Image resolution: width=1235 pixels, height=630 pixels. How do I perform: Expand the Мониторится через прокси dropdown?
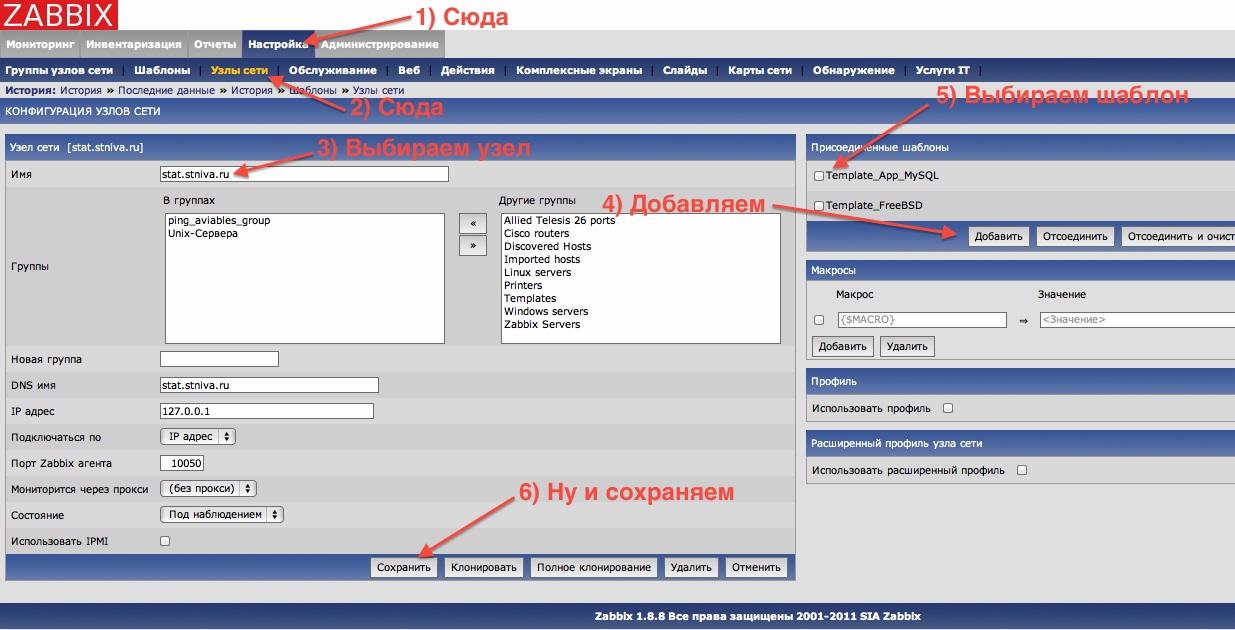208,489
